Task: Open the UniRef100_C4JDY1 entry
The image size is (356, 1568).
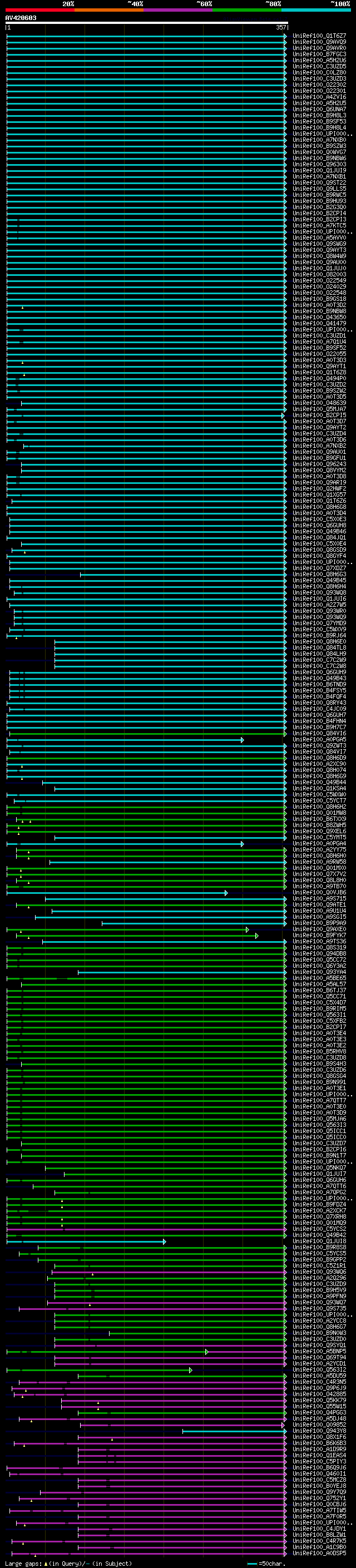Action: (x=319, y=1529)
